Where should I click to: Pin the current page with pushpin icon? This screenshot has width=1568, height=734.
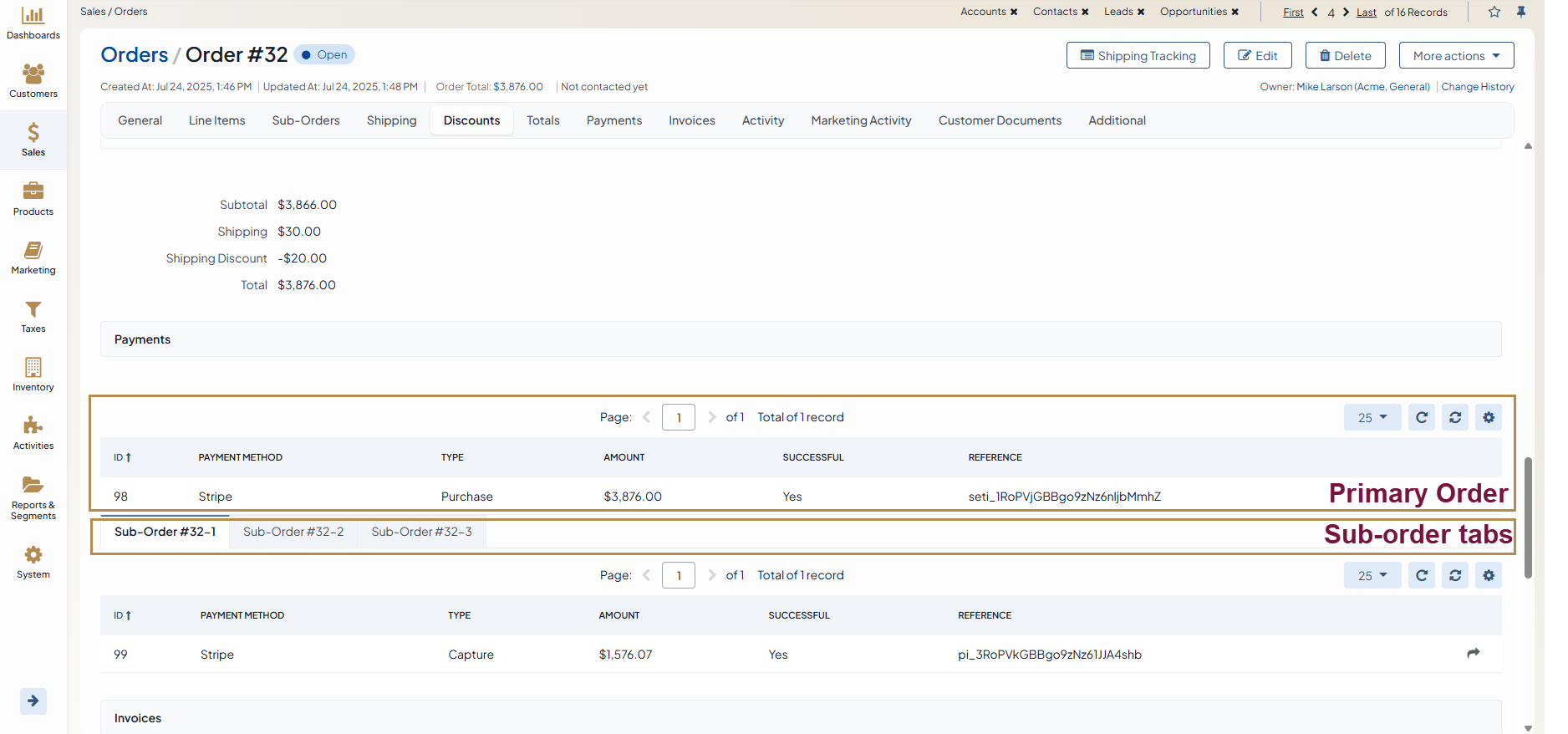click(1521, 12)
